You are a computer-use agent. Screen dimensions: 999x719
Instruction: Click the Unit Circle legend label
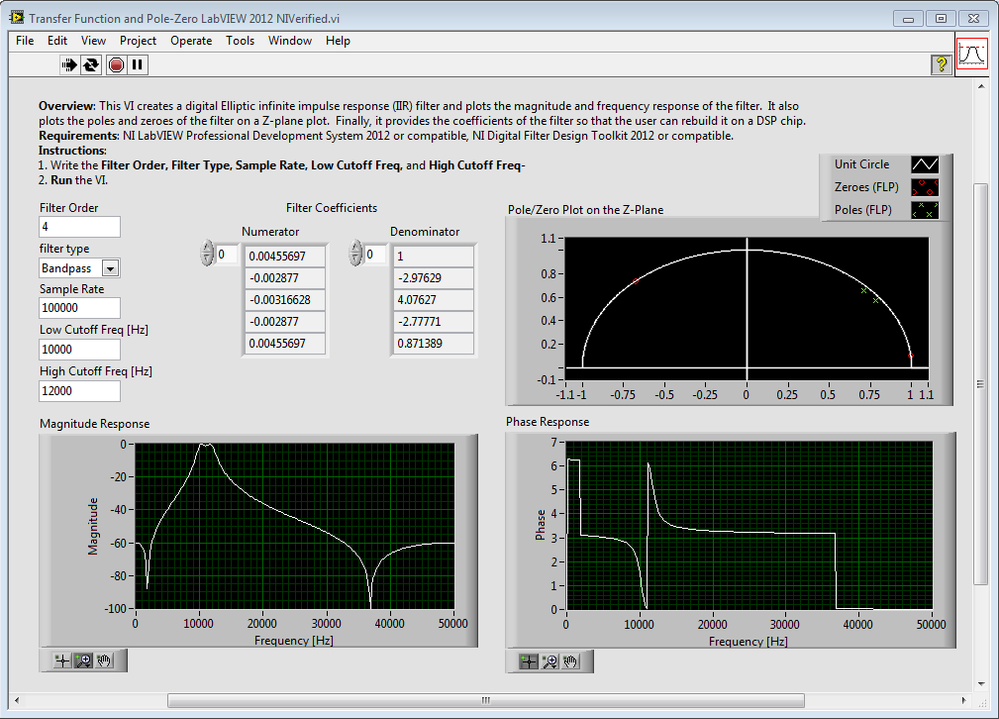click(861, 164)
